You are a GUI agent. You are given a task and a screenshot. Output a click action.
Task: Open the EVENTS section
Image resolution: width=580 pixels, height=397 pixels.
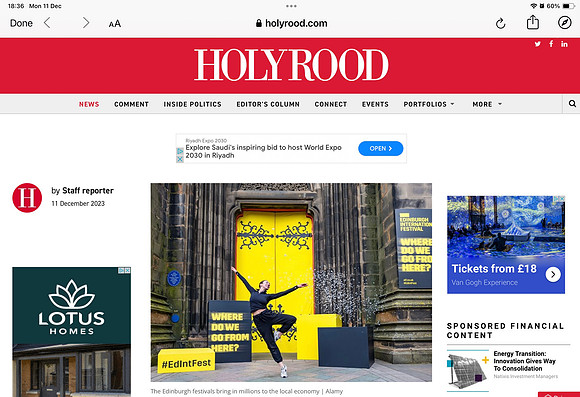tap(375, 104)
